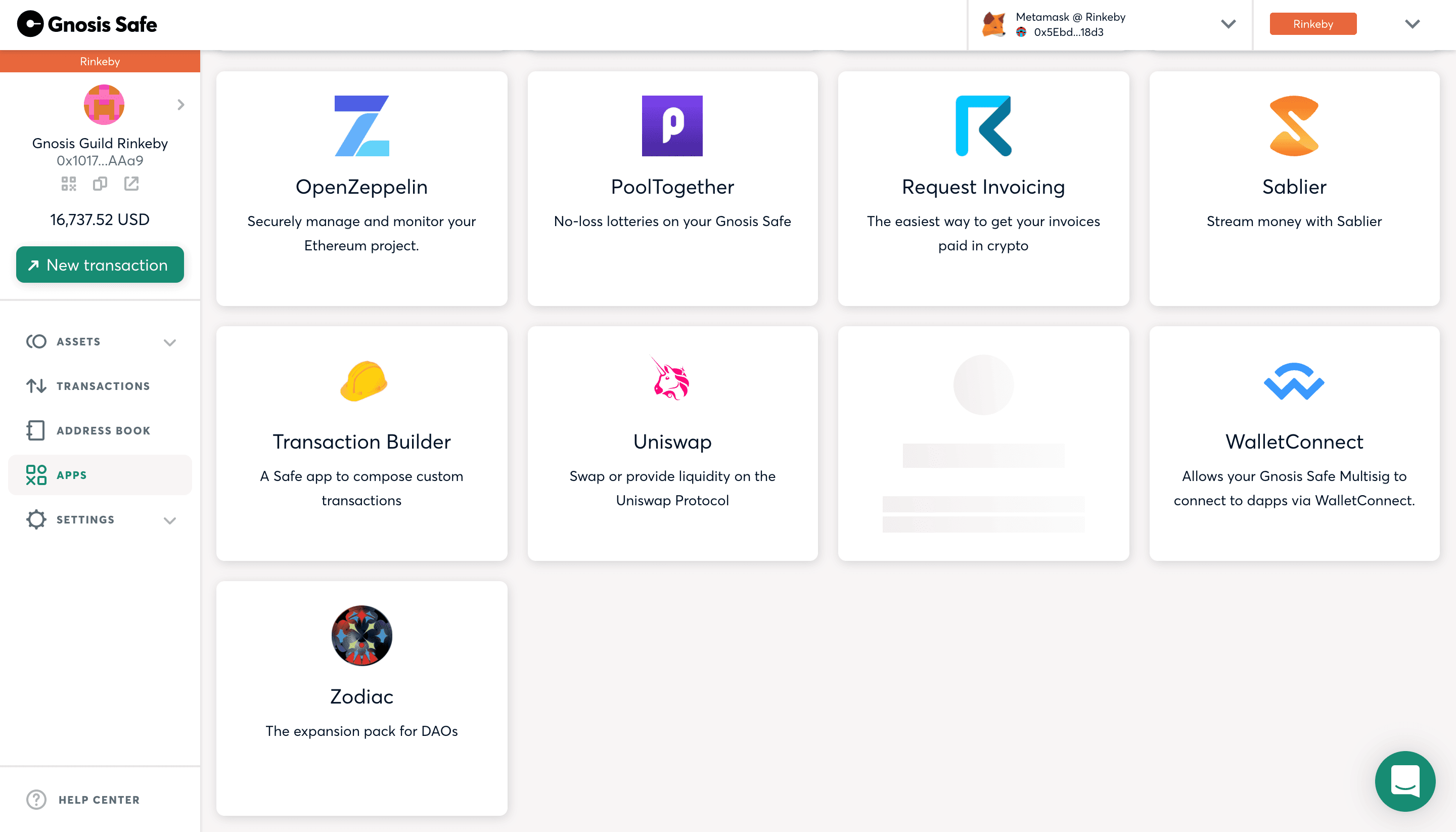Open the Zodiac app card
Image resolution: width=1456 pixels, height=832 pixels.
[x=361, y=635]
